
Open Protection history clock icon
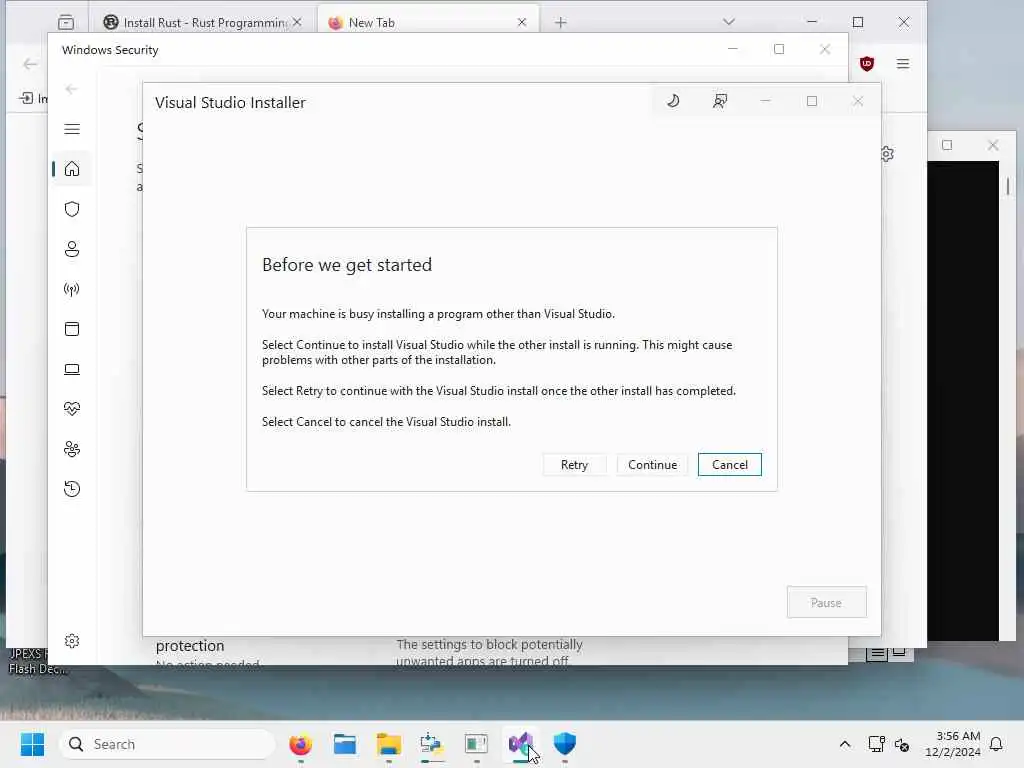point(72,488)
